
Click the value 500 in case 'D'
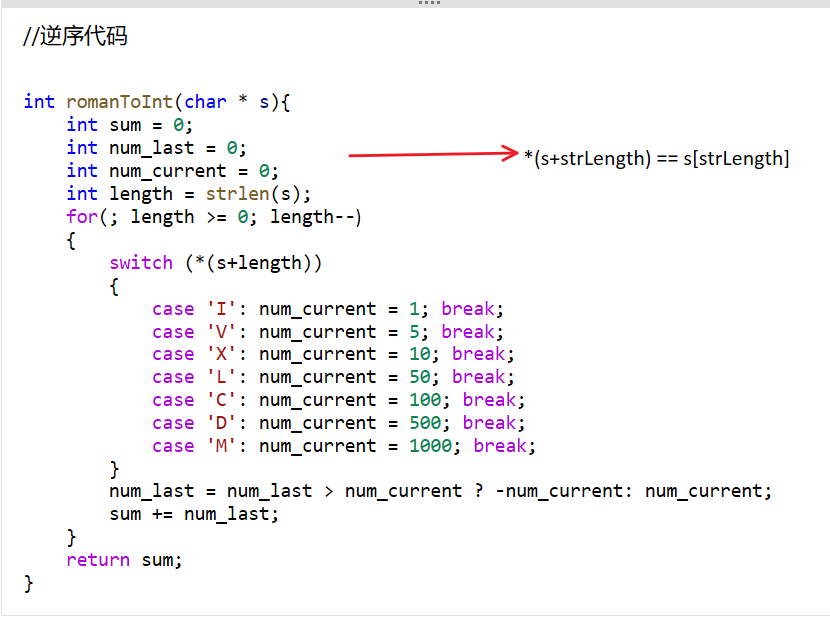[425, 422]
